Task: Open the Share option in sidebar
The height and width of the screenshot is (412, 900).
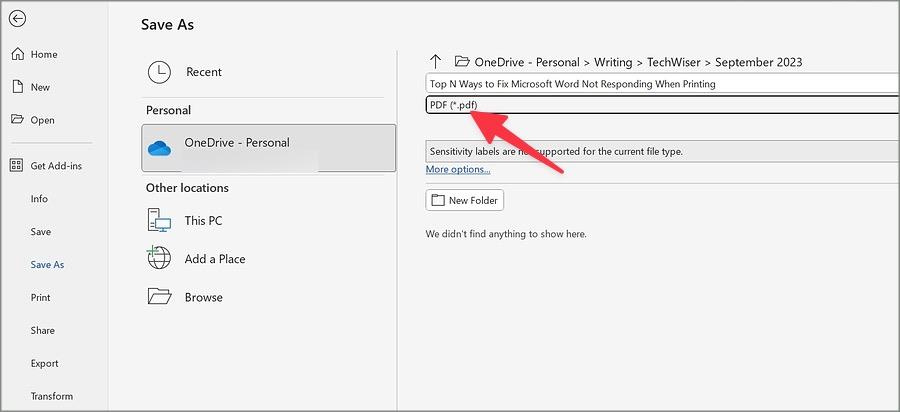Action: pyautogui.click(x=43, y=331)
